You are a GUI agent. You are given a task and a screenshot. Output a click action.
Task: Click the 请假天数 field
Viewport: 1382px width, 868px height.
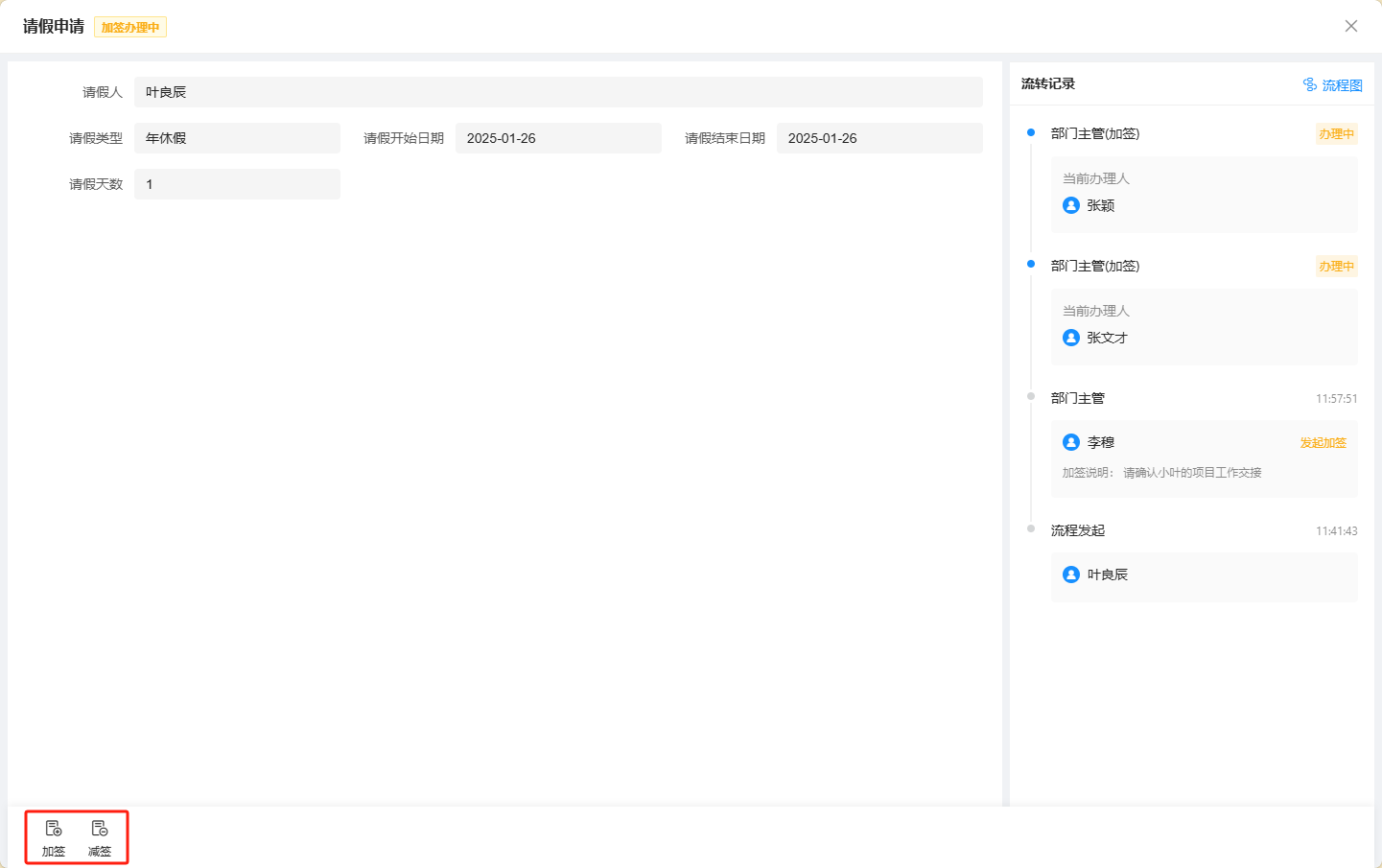click(x=237, y=184)
